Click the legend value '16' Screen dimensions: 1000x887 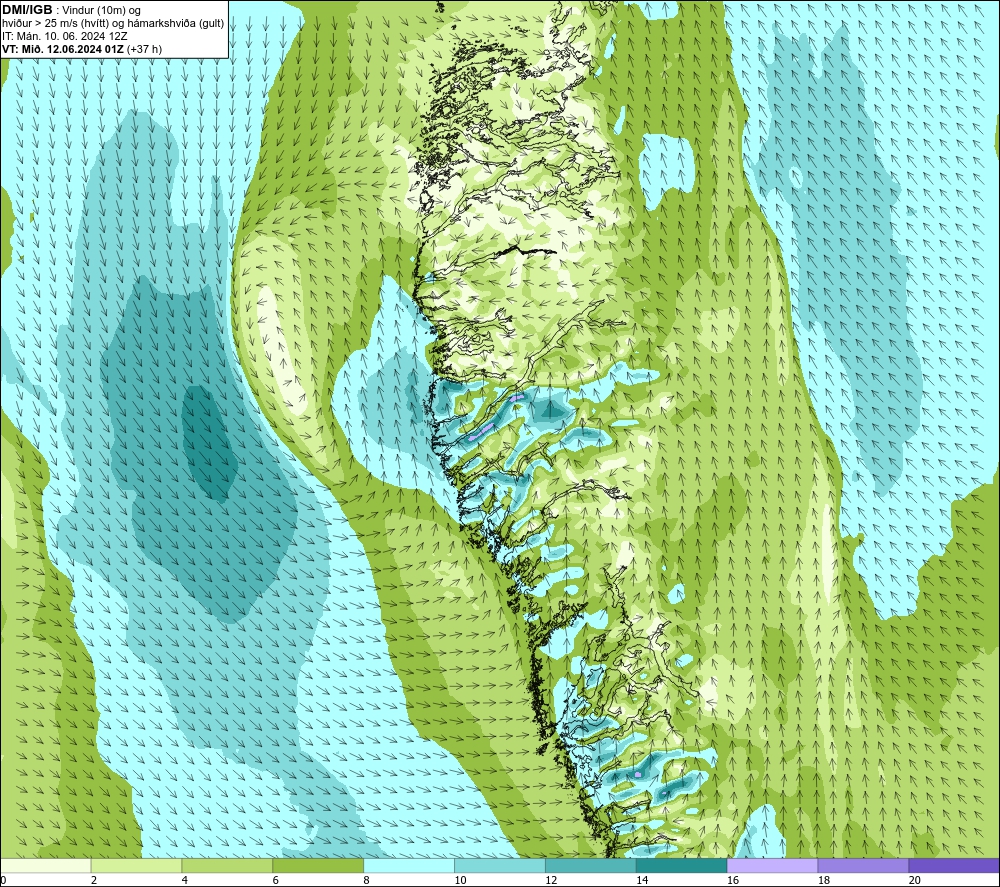pyautogui.click(x=733, y=880)
